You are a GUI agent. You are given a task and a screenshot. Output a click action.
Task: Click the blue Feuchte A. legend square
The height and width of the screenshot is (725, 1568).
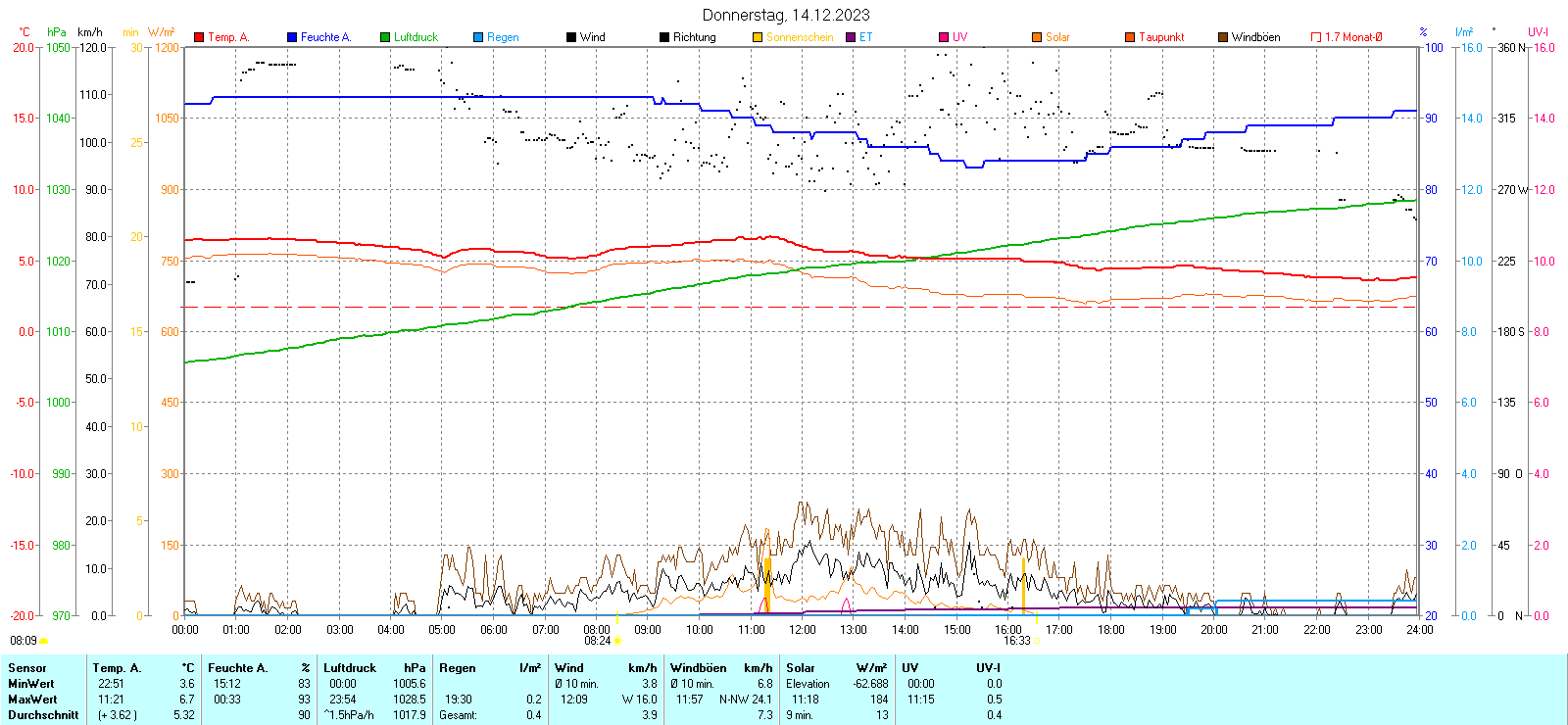[292, 37]
